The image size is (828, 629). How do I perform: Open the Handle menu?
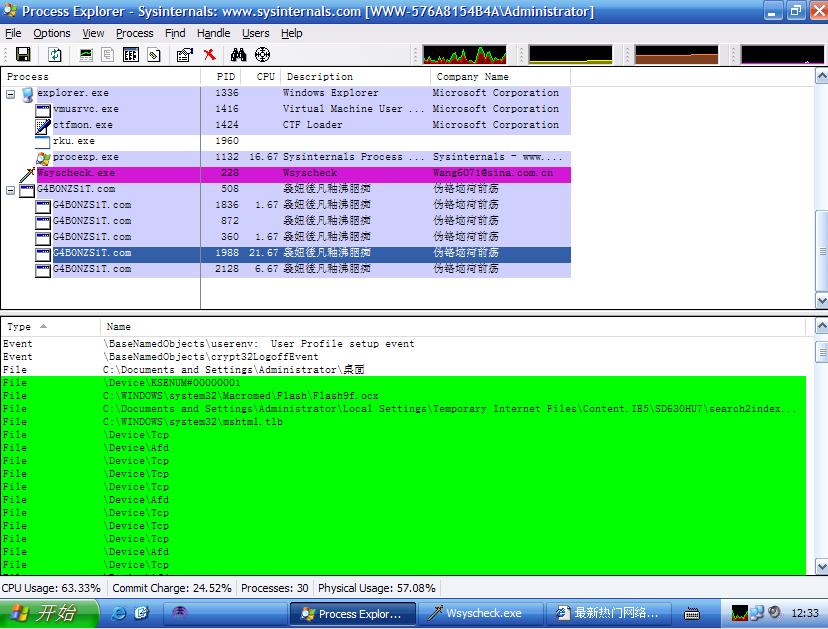213,33
